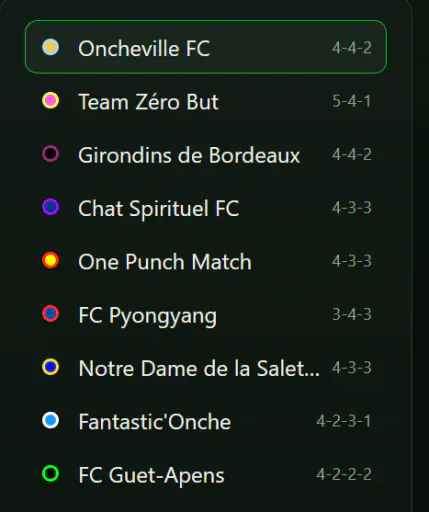Click the 4-2-3-1 formation label

coord(344,421)
